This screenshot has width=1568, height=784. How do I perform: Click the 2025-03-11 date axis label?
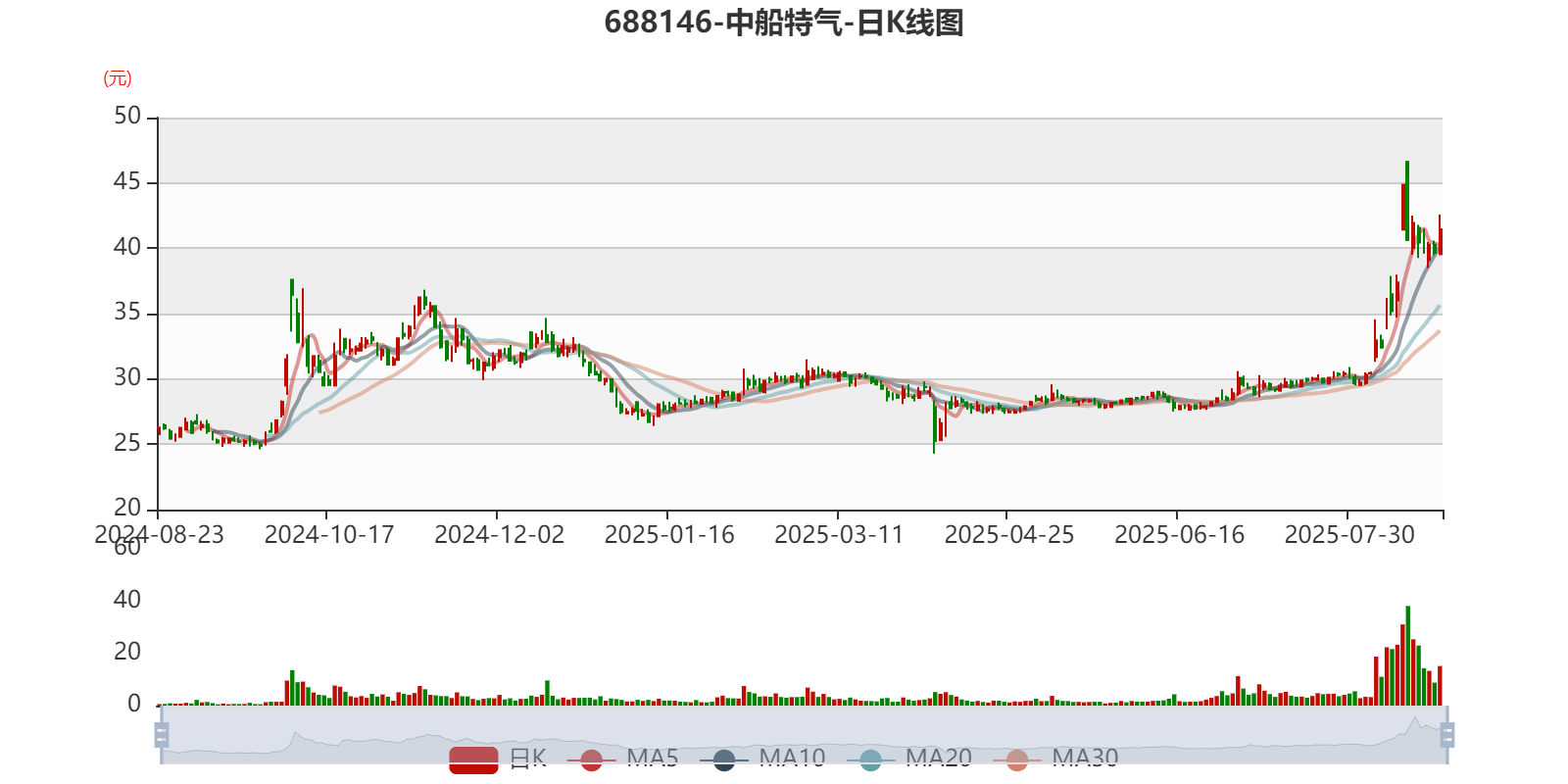click(x=839, y=535)
